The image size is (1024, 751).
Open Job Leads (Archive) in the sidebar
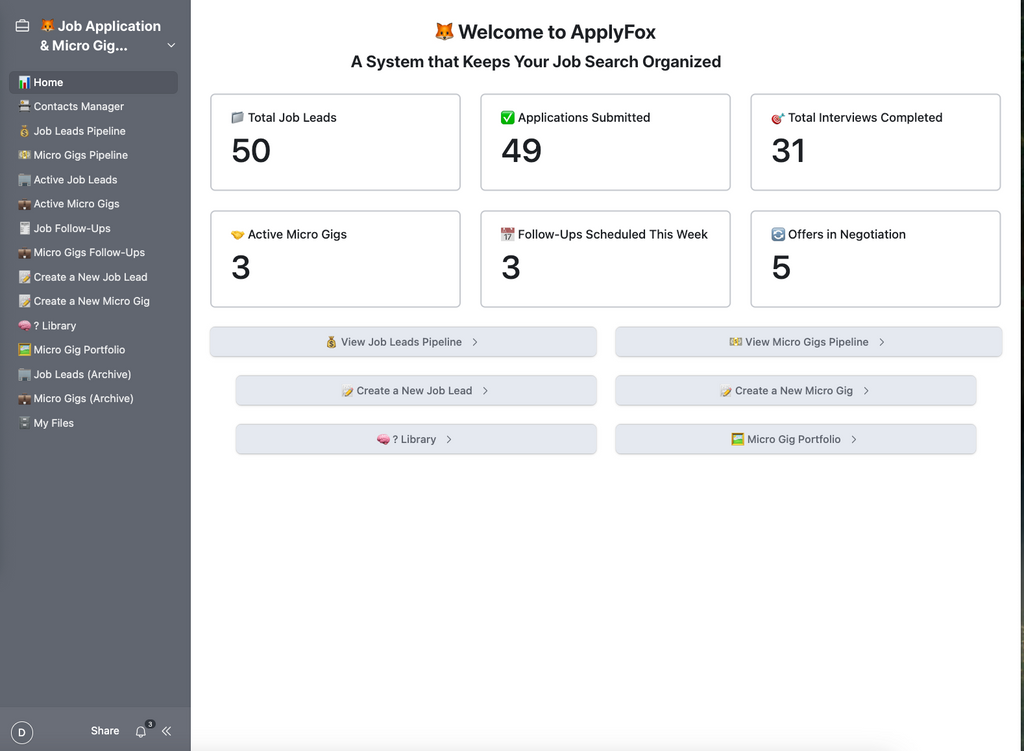point(93,374)
